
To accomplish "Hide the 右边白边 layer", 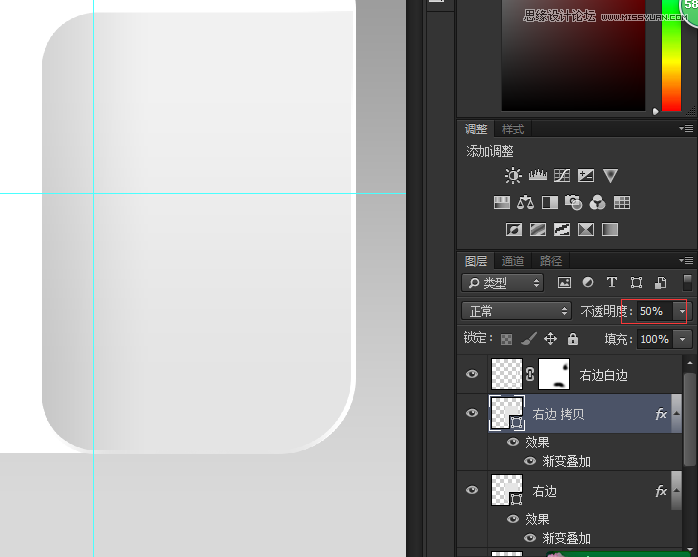I will coord(472,374).
